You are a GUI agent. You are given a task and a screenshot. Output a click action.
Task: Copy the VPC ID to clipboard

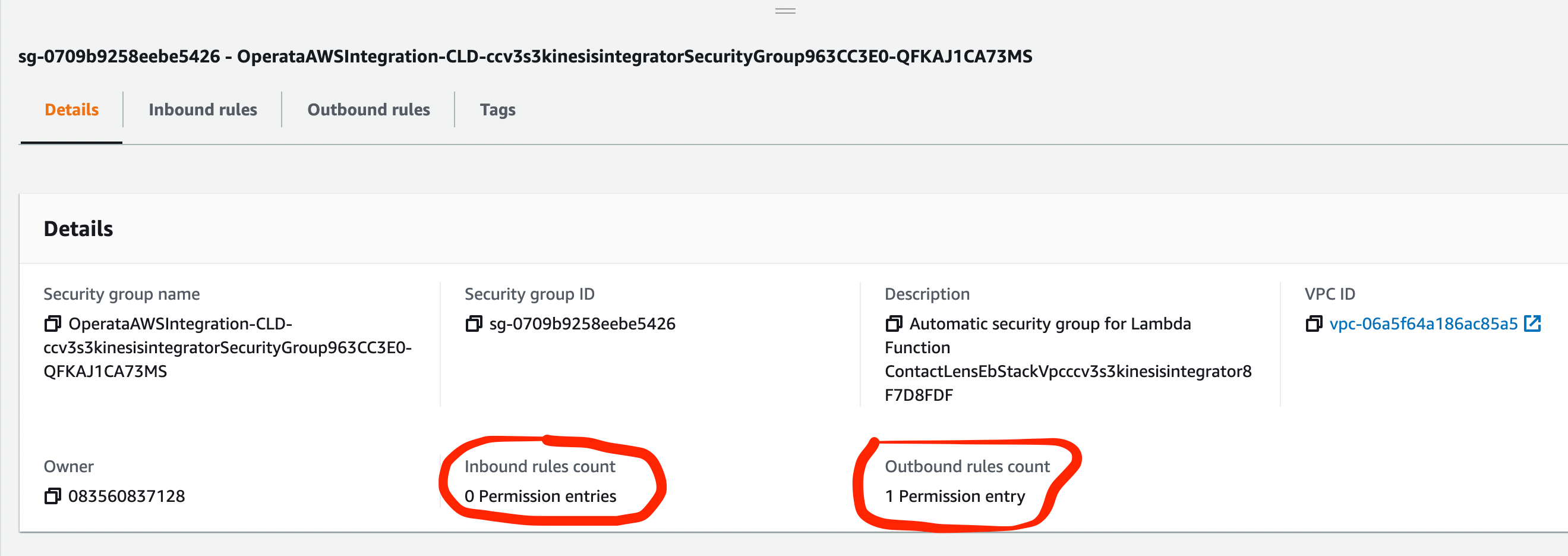pos(1314,323)
